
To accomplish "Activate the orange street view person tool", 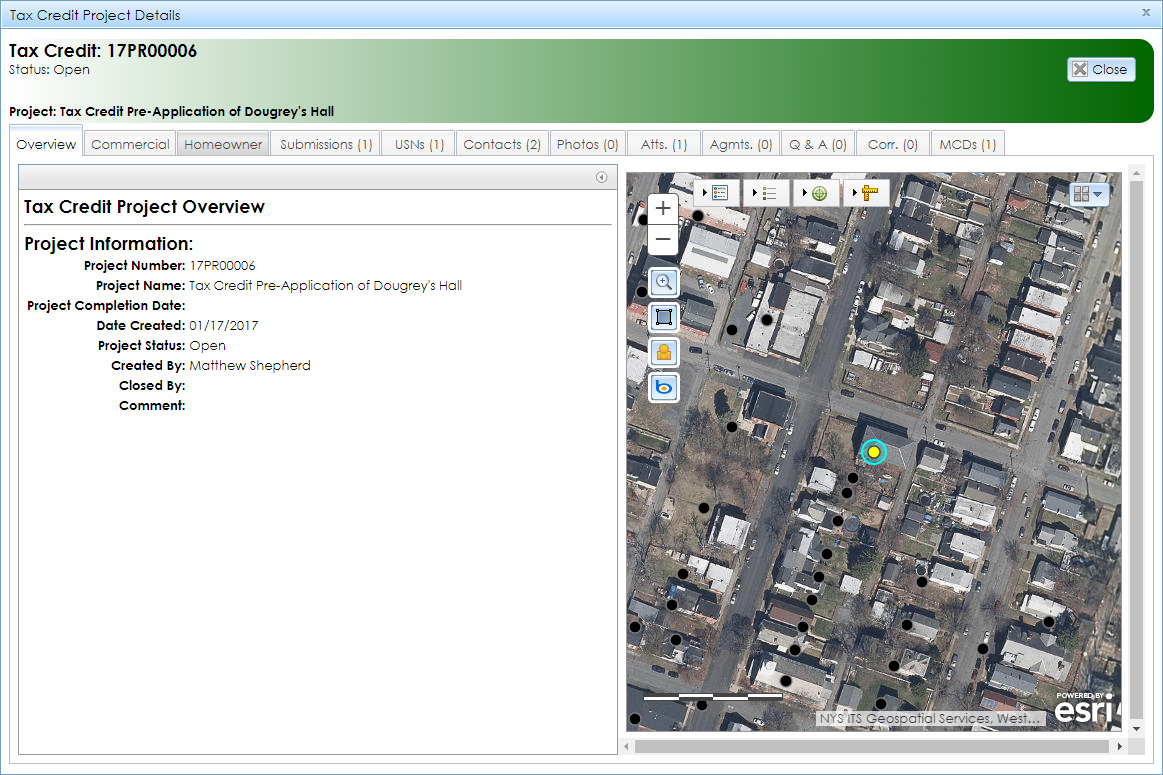I will (x=663, y=352).
